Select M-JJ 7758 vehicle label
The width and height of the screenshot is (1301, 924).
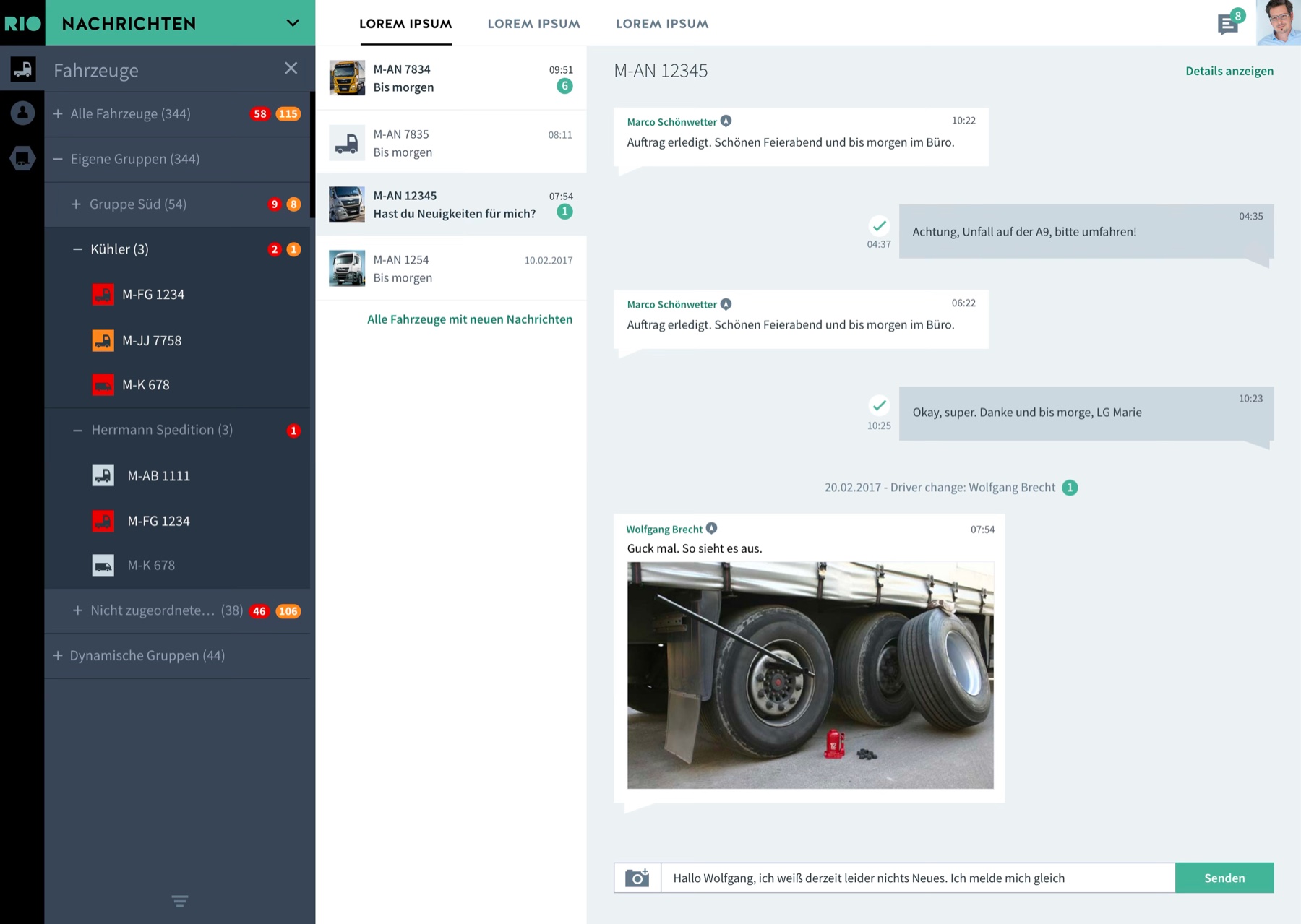[x=152, y=340]
